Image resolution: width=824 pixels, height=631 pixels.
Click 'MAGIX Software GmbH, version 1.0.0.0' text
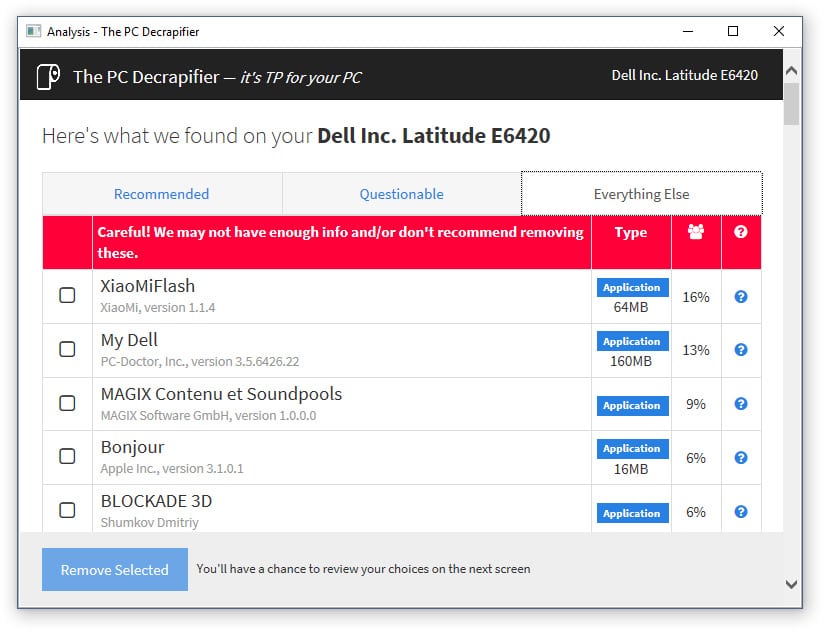(x=208, y=416)
